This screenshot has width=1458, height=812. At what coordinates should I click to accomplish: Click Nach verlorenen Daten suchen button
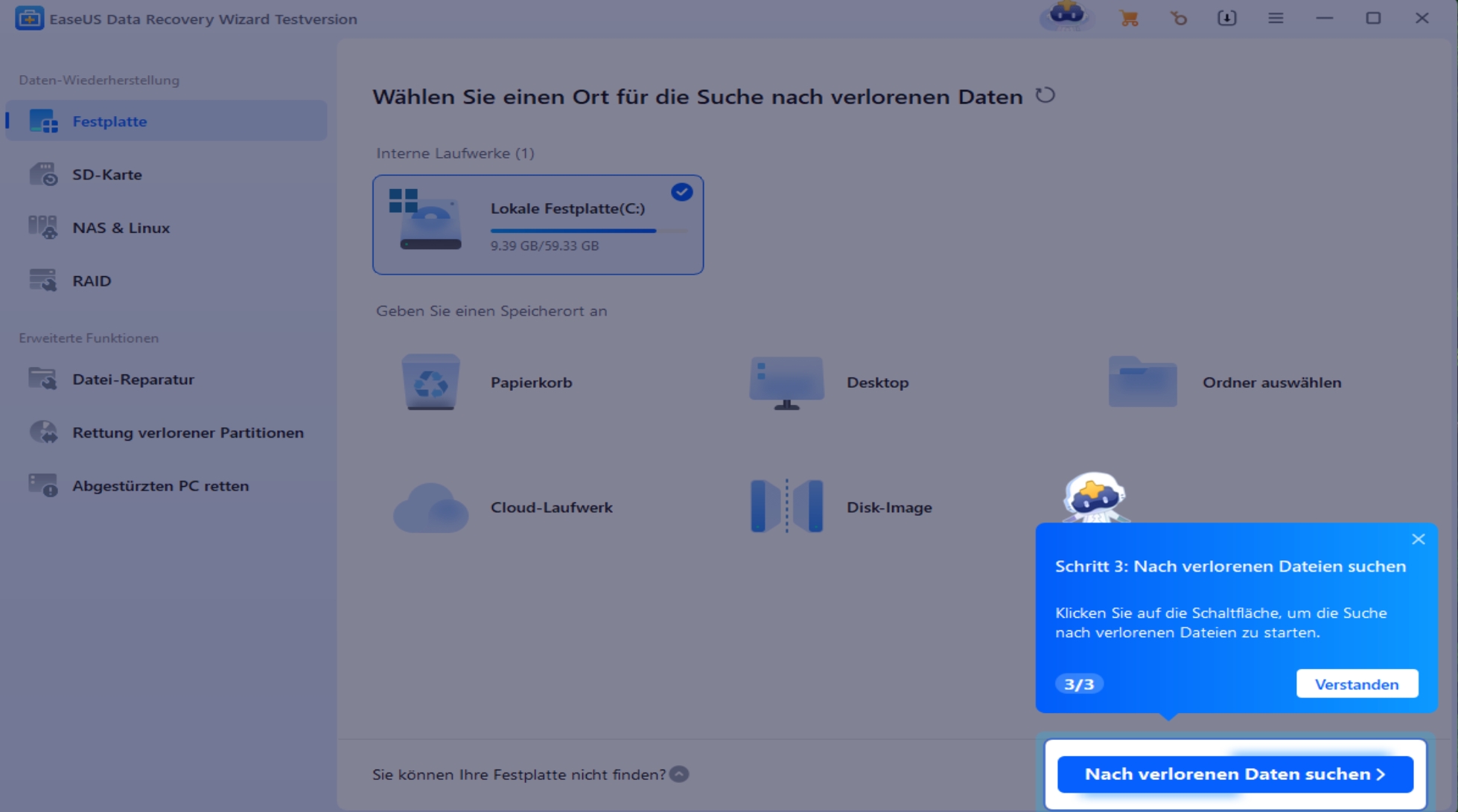[x=1234, y=774]
